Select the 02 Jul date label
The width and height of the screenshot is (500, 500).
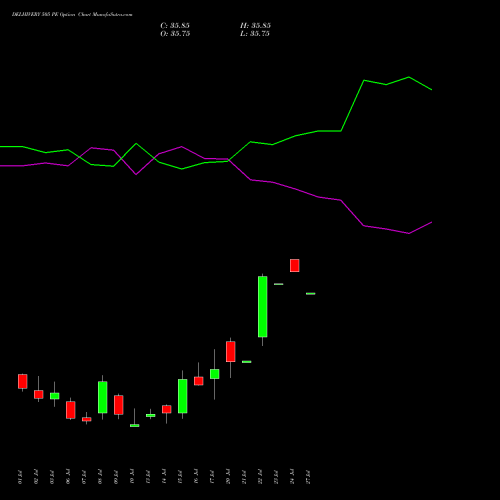(x=36, y=477)
